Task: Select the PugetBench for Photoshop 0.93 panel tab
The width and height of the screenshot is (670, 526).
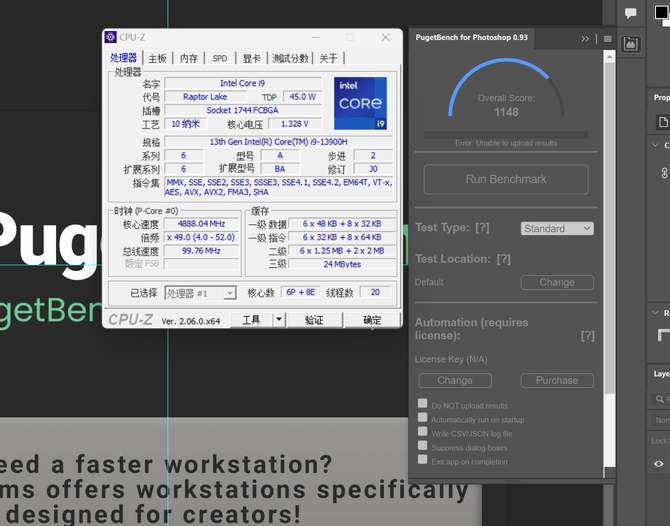Action: [x=472, y=38]
